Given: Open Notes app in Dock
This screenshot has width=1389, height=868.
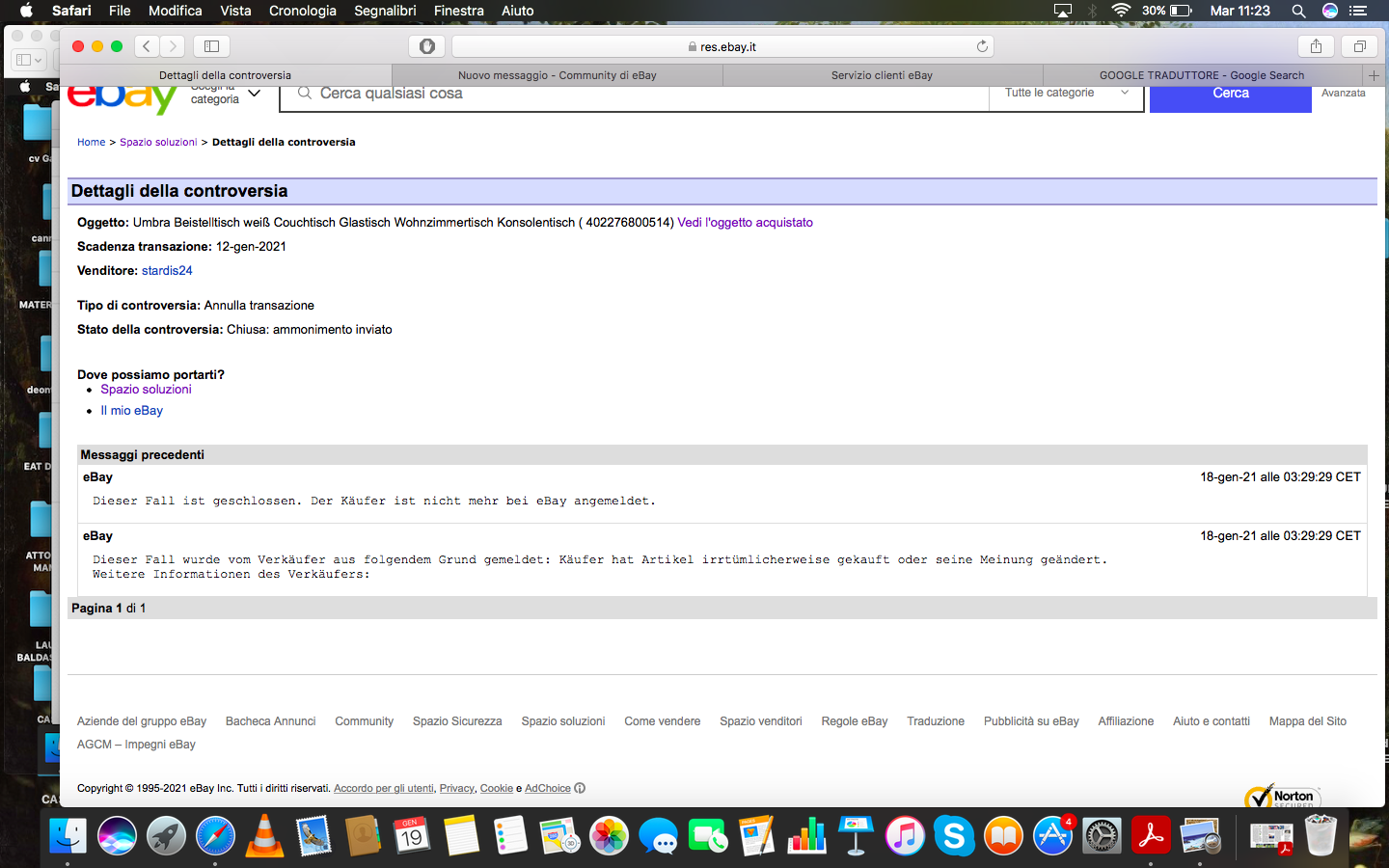Looking at the screenshot, I should [x=461, y=835].
